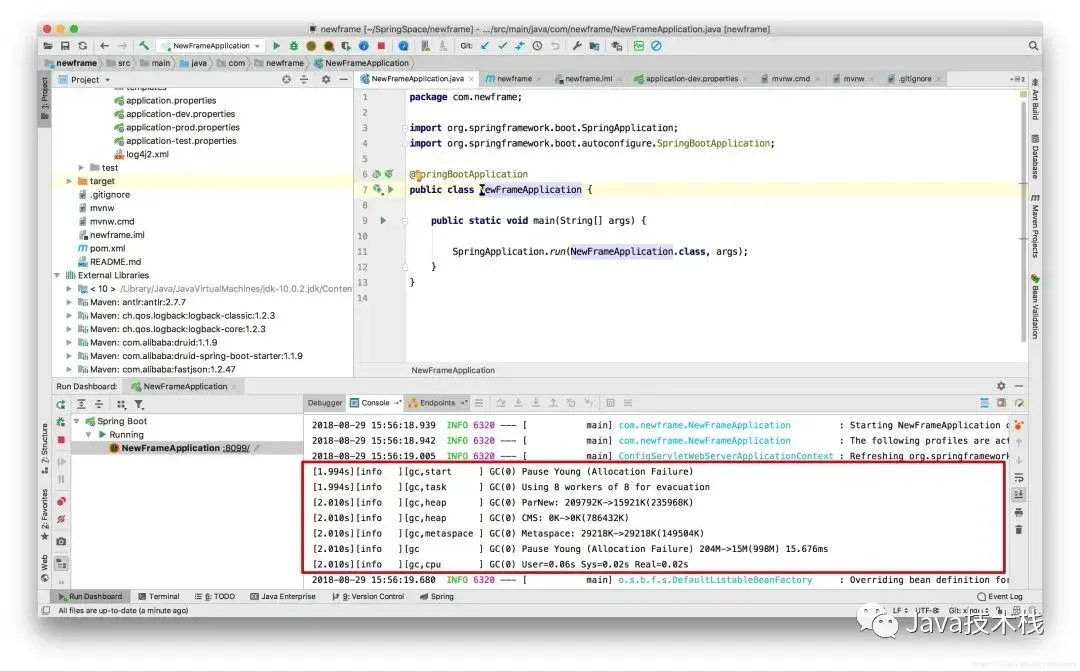Click the scroll-from-source target icon in Project panel
The image size is (1080, 671).
(x=287, y=80)
